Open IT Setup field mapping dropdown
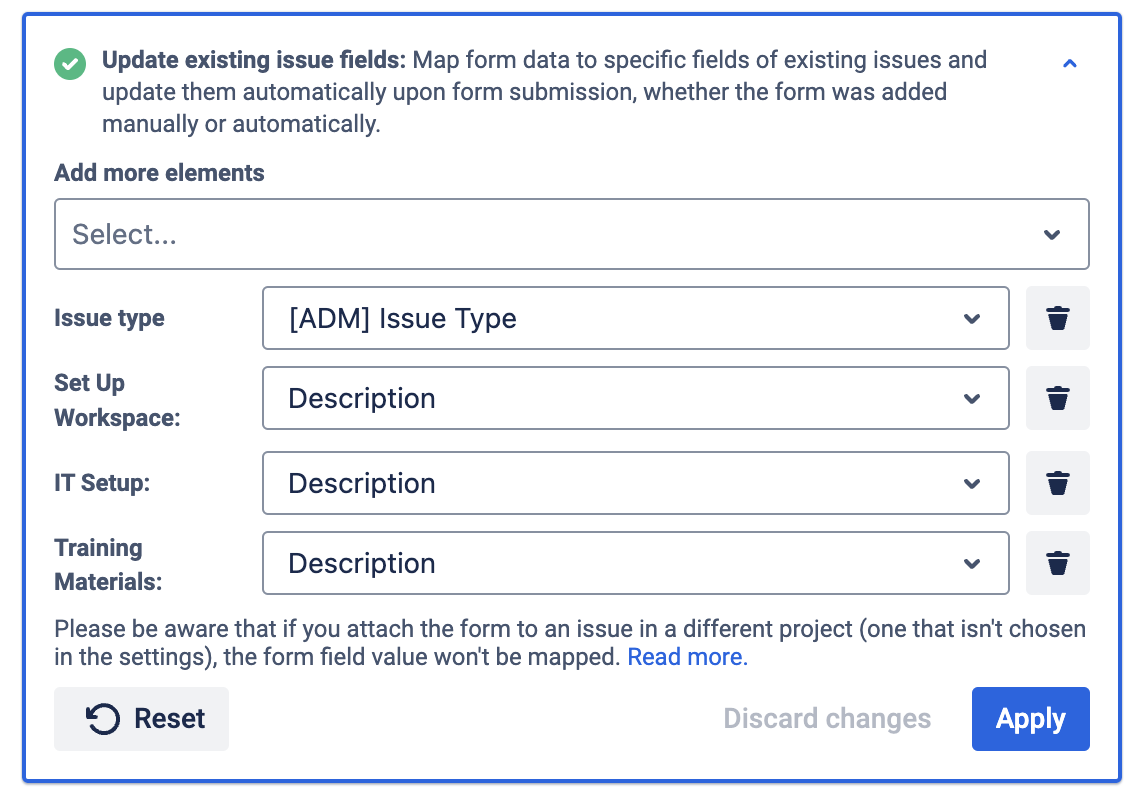Viewport: 1144px width, 804px height. coord(635,483)
